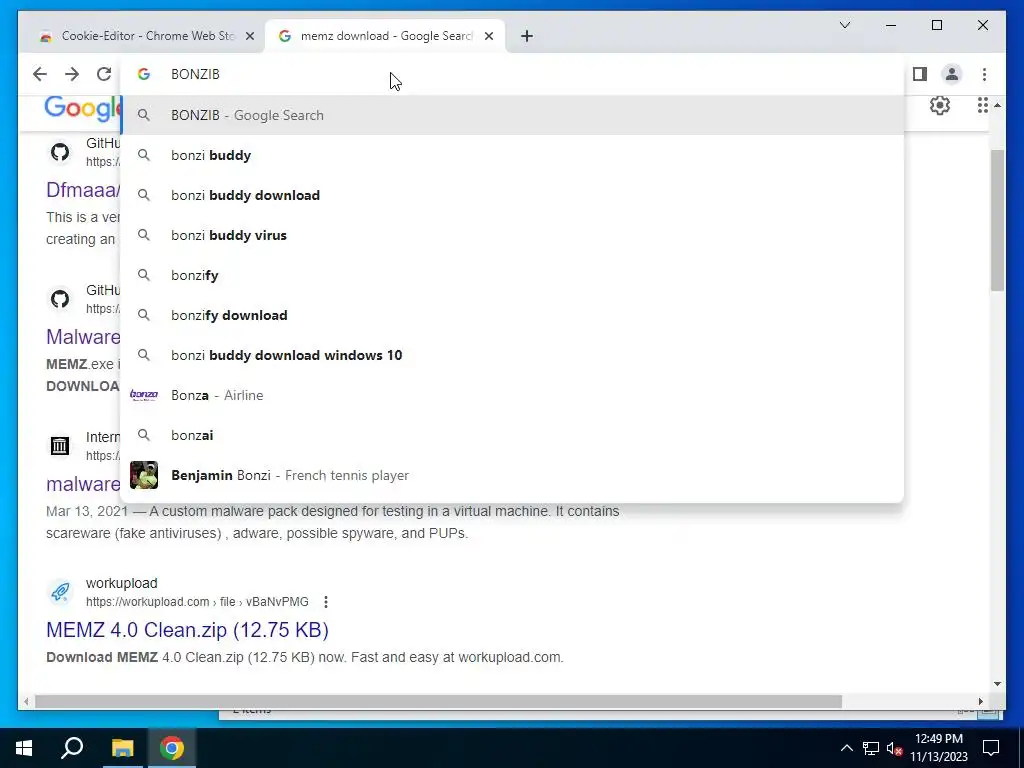Open the Chrome profile avatar

pos(952,74)
